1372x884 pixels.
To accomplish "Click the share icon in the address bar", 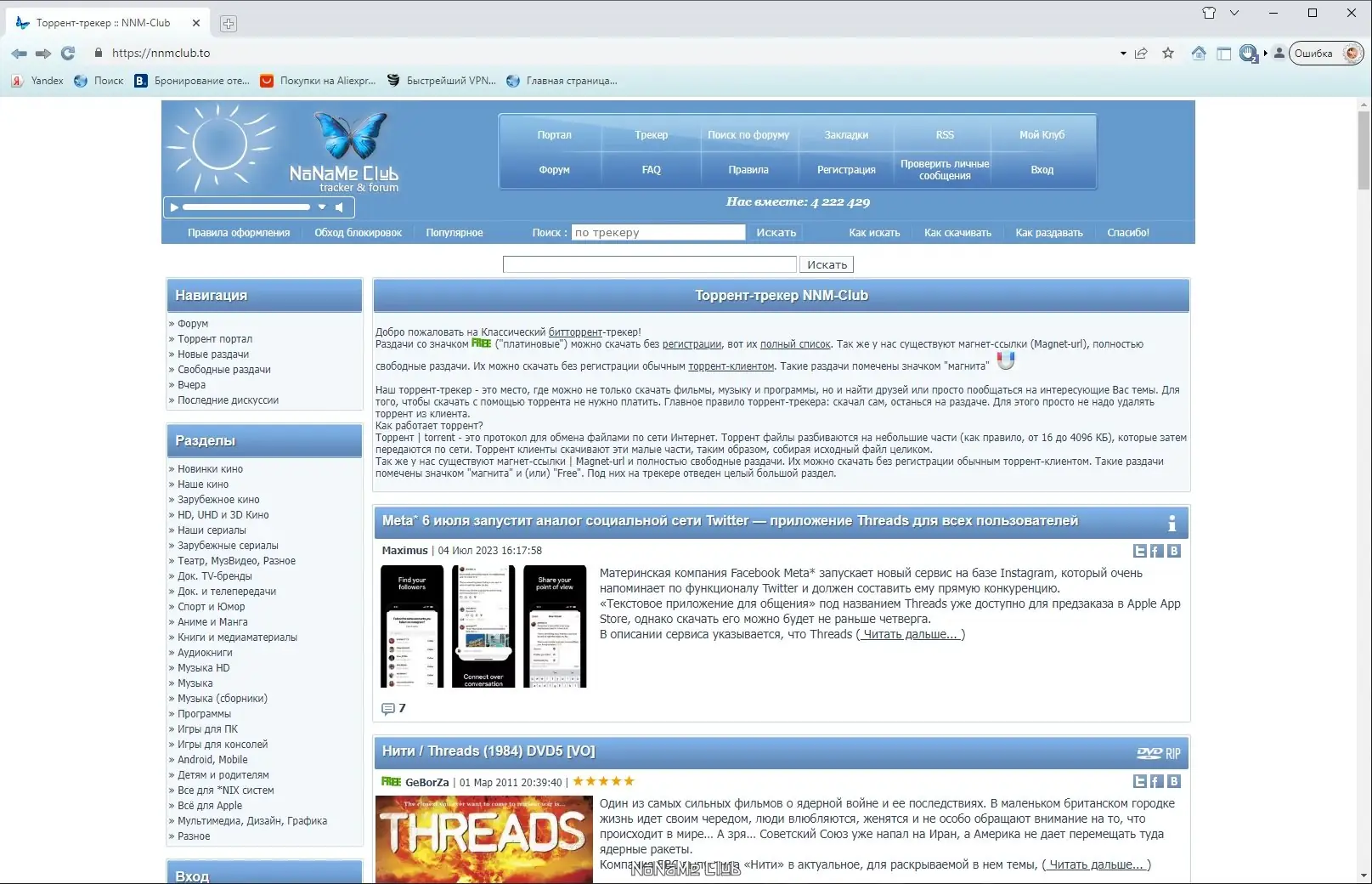I will [x=1142, y=54].
